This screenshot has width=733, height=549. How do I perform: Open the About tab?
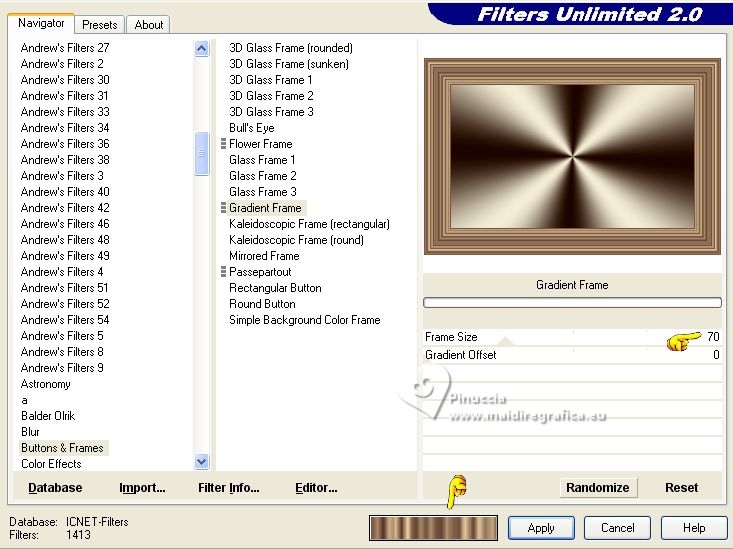(x=149, y=25)
